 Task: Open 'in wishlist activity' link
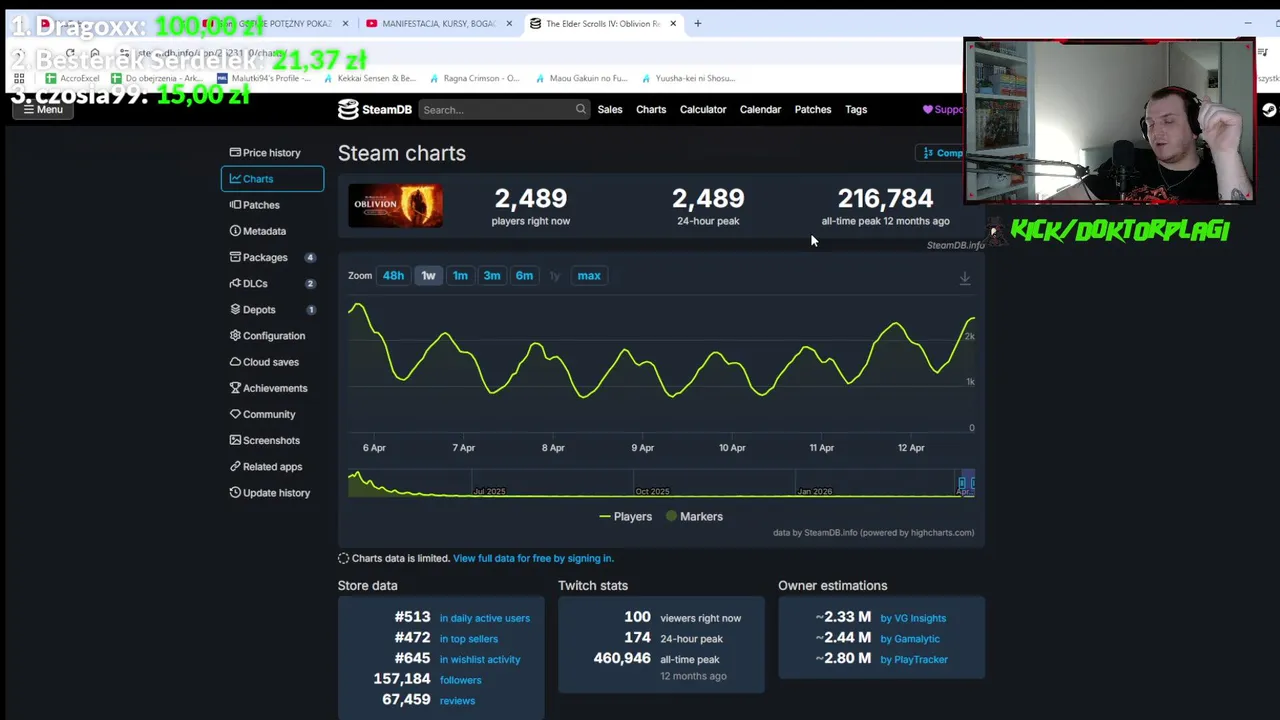tap(480, 659)
